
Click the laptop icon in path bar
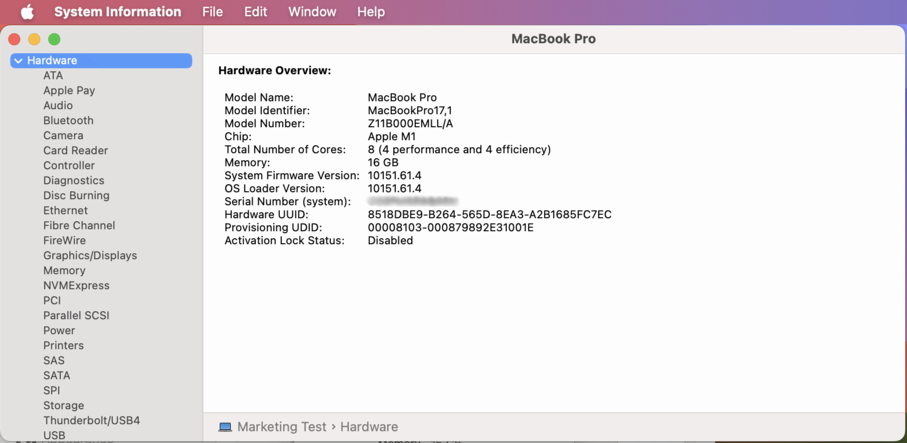pos(225,427)
